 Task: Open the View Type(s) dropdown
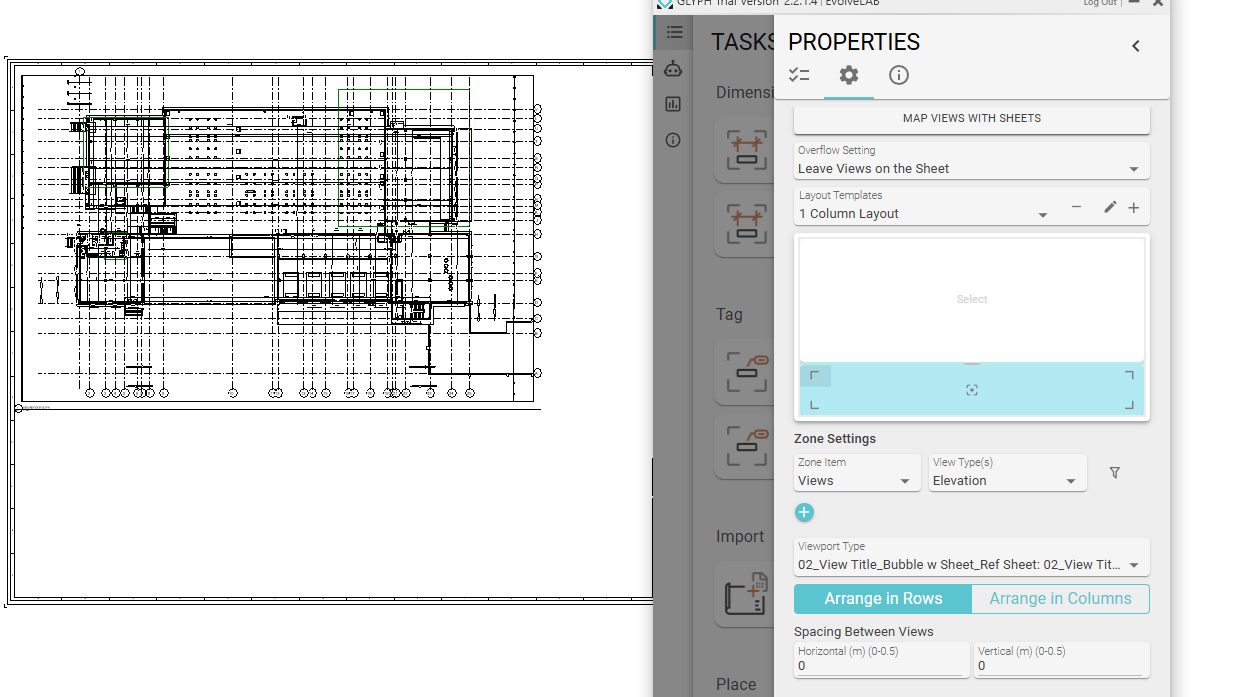[x=1008, y=473]
